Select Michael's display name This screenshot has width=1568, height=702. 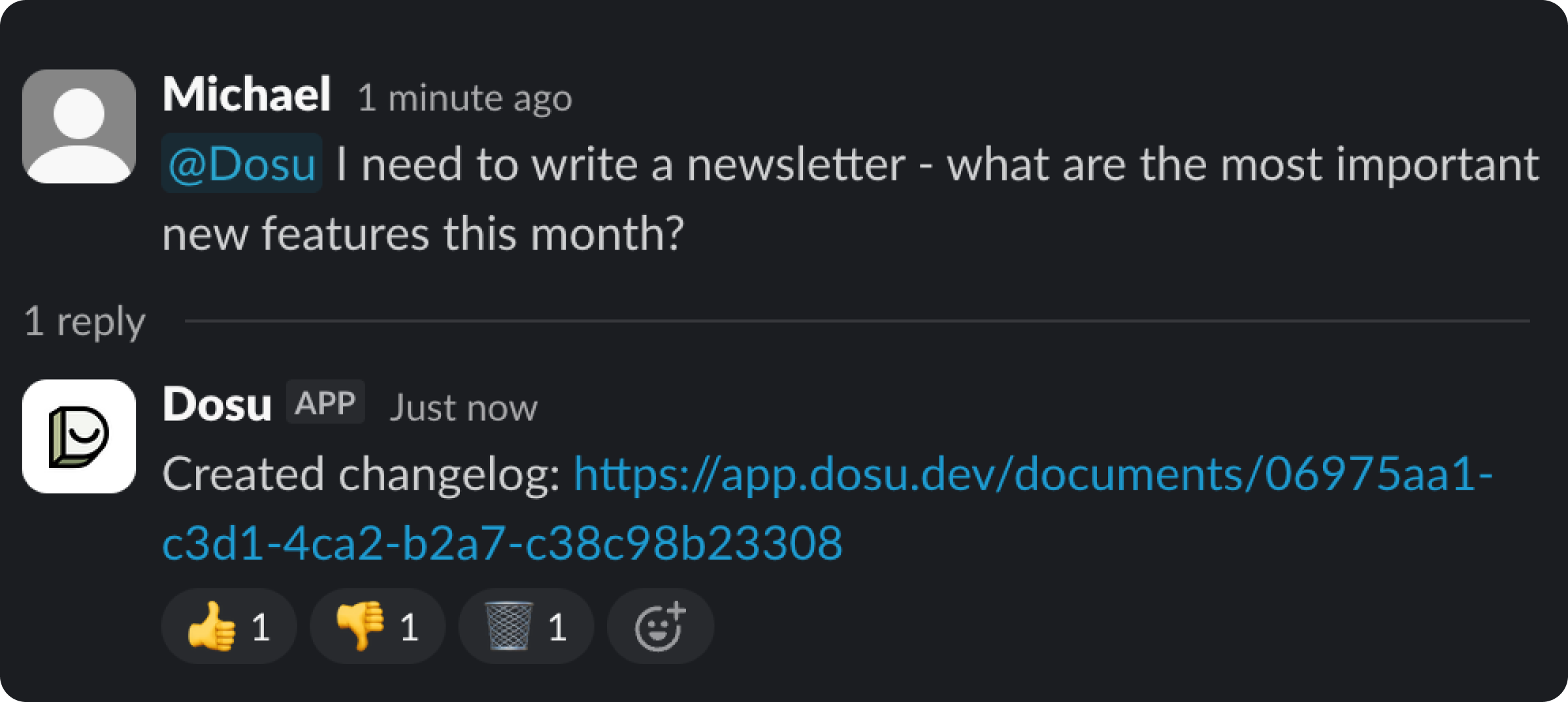point(247,95)
